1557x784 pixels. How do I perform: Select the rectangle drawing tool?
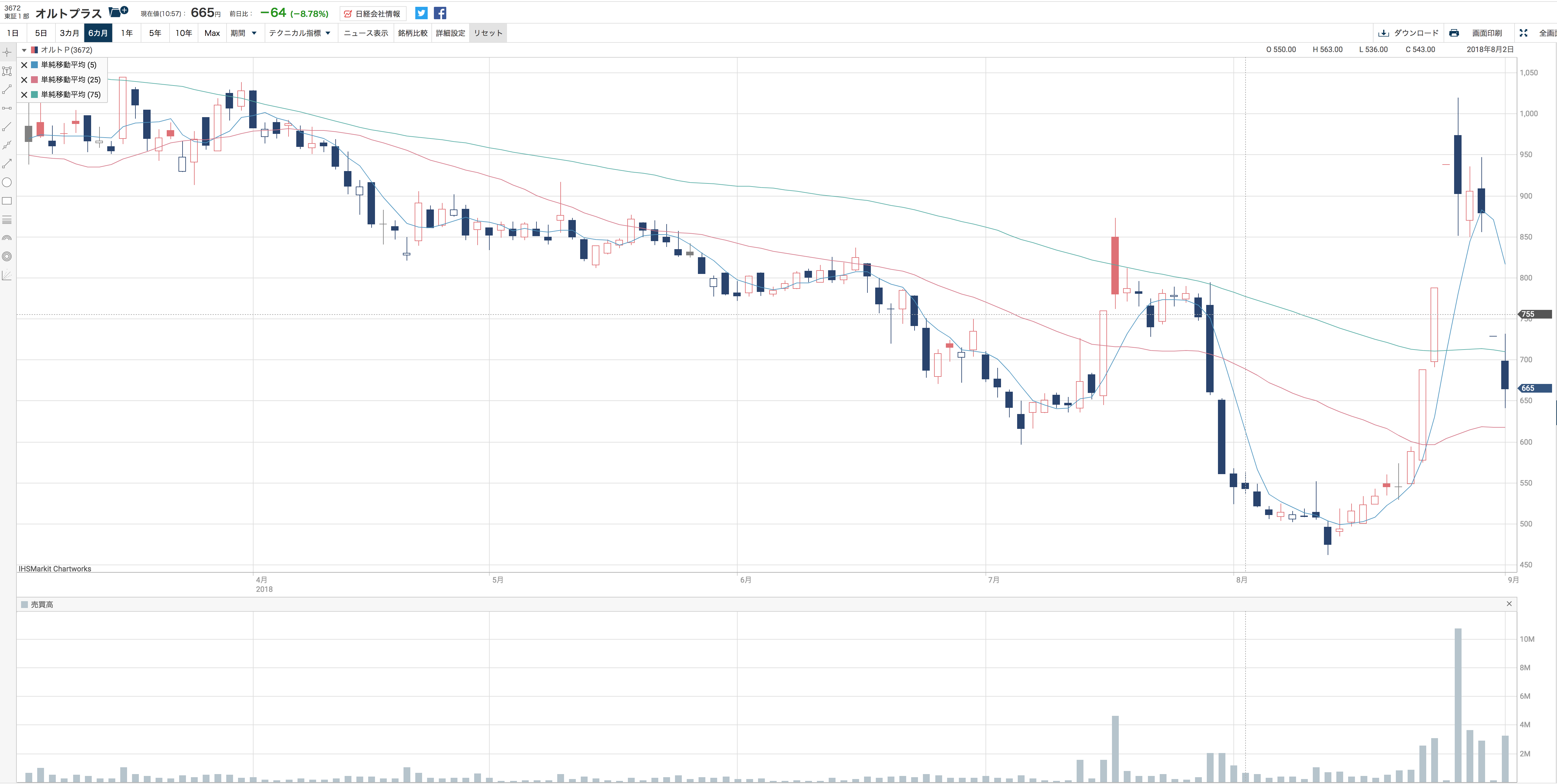pos(7,201)
